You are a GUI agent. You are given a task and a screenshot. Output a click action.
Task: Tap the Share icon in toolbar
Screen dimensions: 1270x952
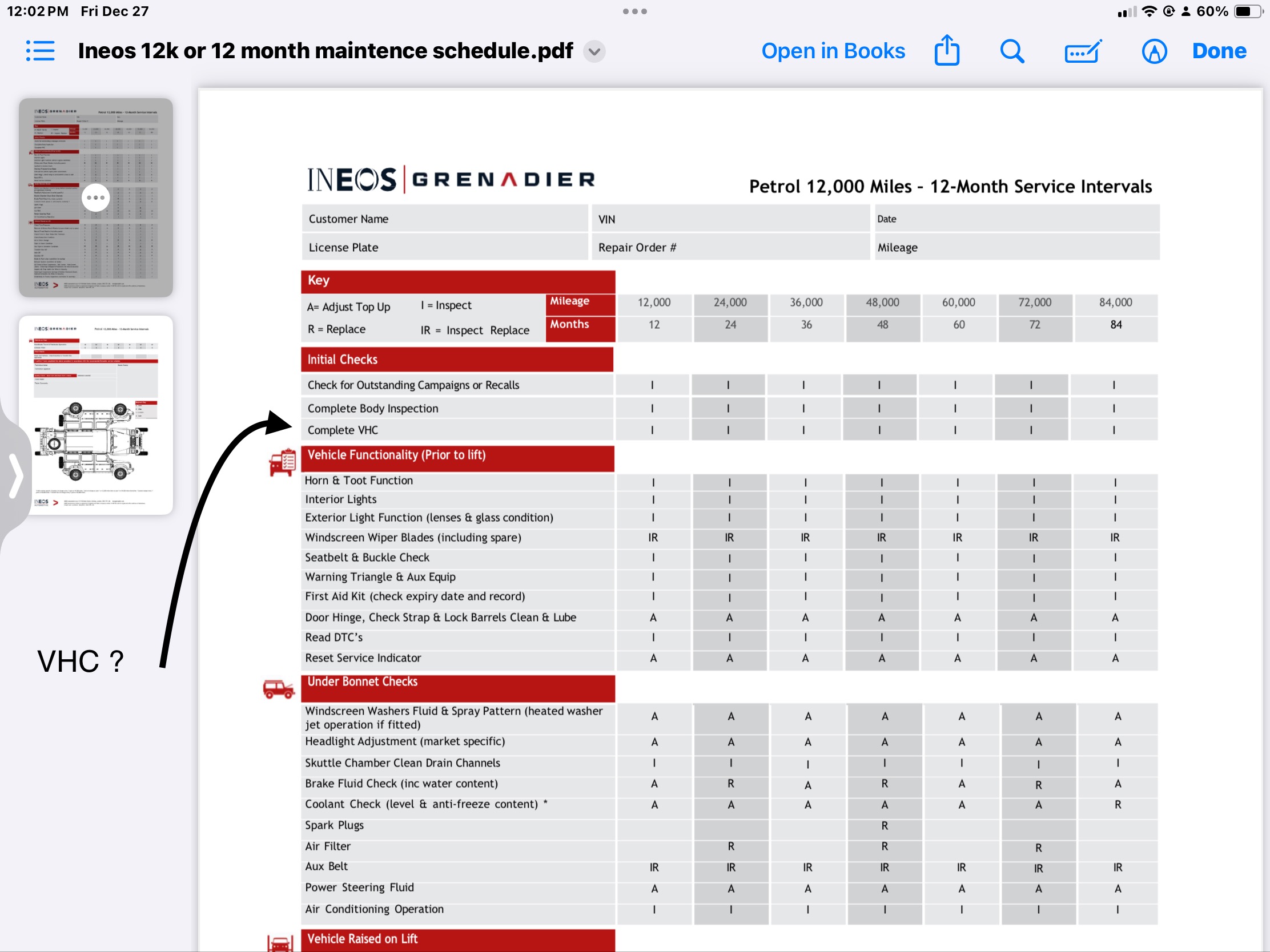click(x=947, y=51)
